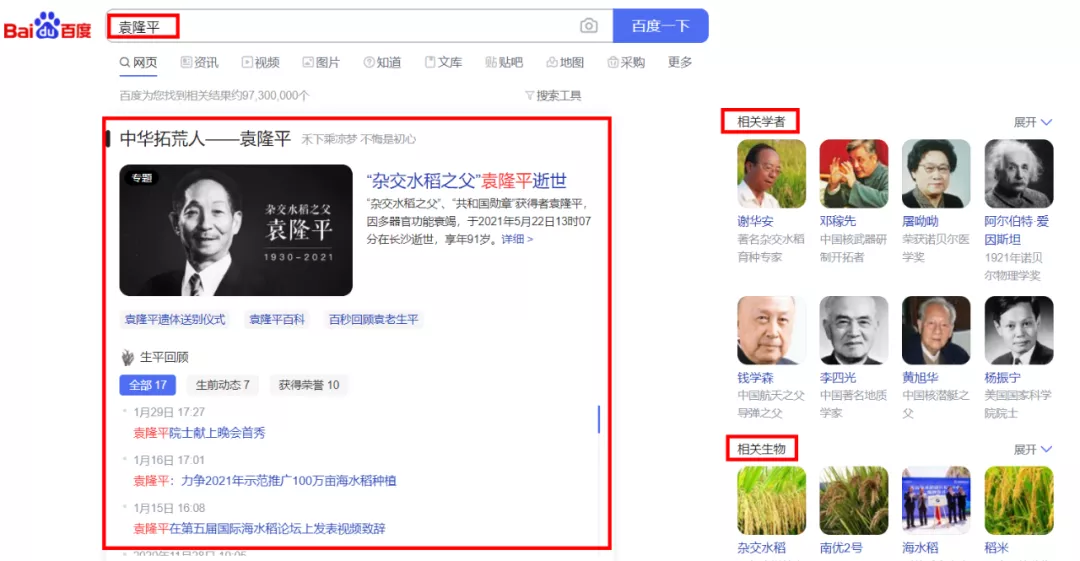Expand the 相关生物 section
The height and width of the screenshot is (561, 1080).
1032,449
